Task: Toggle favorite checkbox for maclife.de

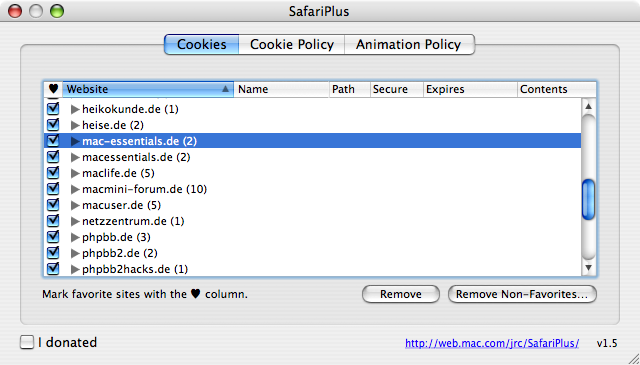Action: pos(53,173)
